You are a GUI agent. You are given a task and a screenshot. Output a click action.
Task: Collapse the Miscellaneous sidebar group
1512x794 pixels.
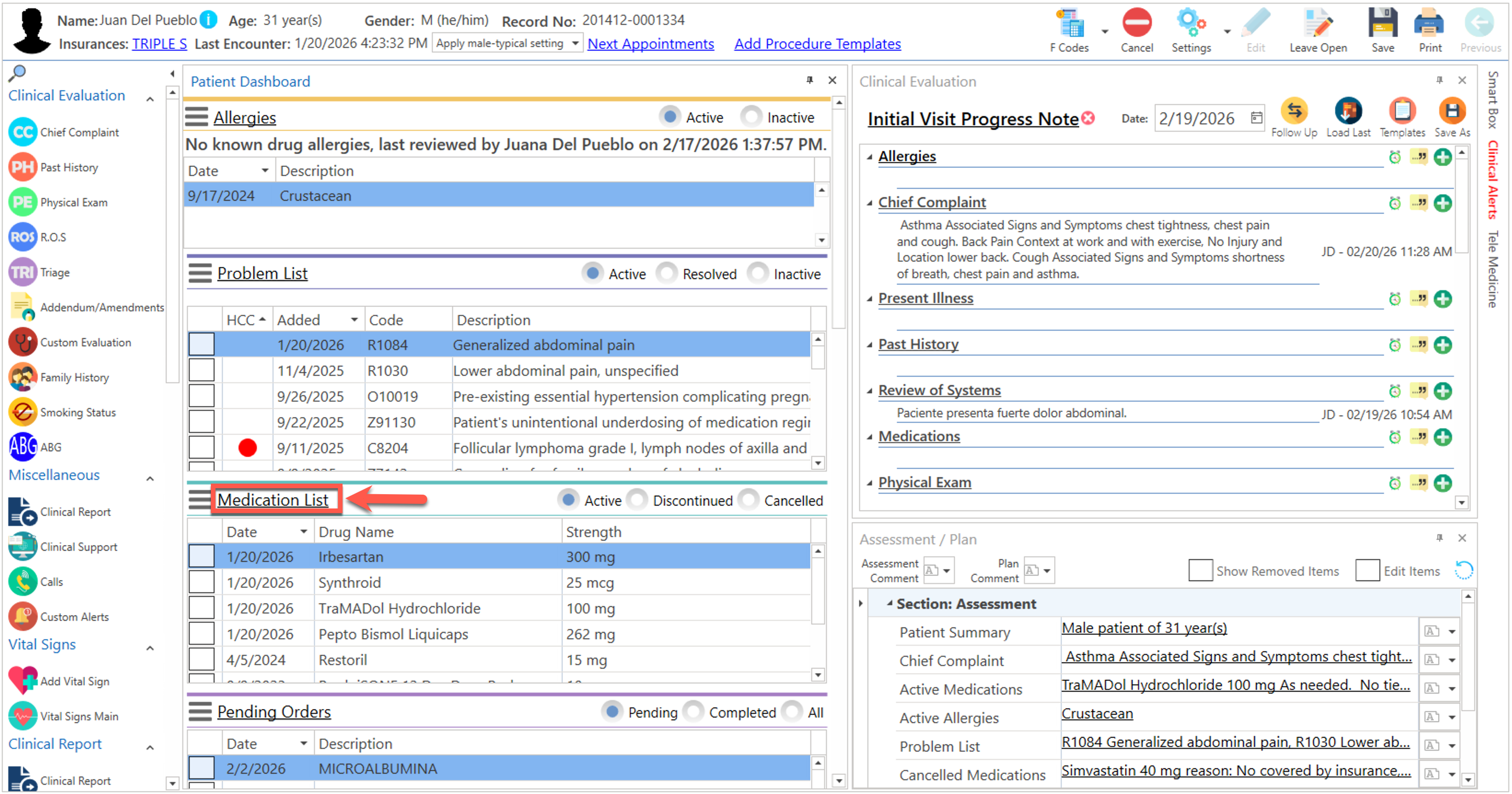150,478
